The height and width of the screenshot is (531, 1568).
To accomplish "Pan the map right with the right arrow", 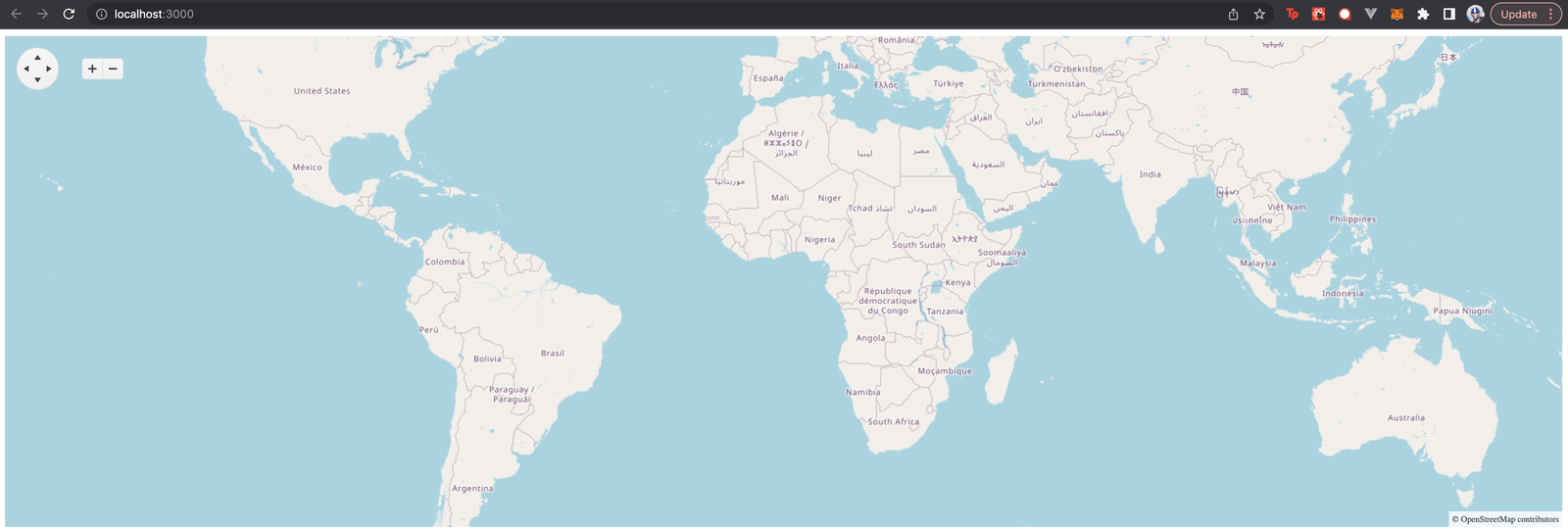I will point(49,69).
